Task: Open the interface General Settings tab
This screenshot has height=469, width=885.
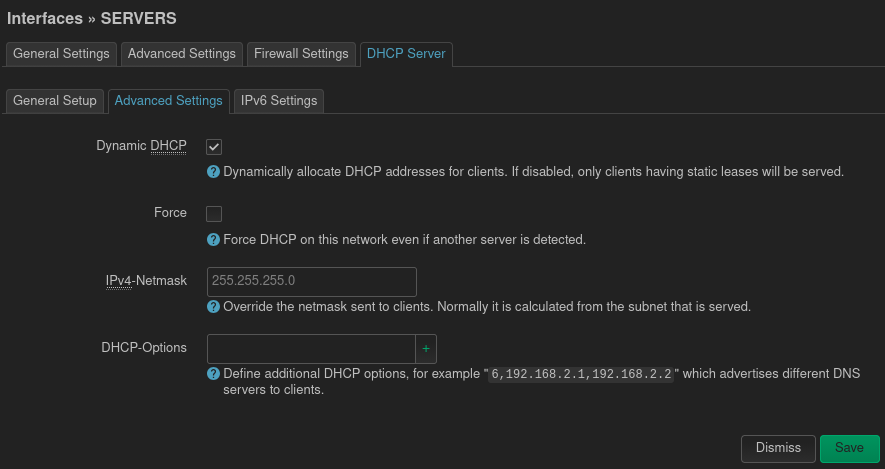Action: coord(62,53)
